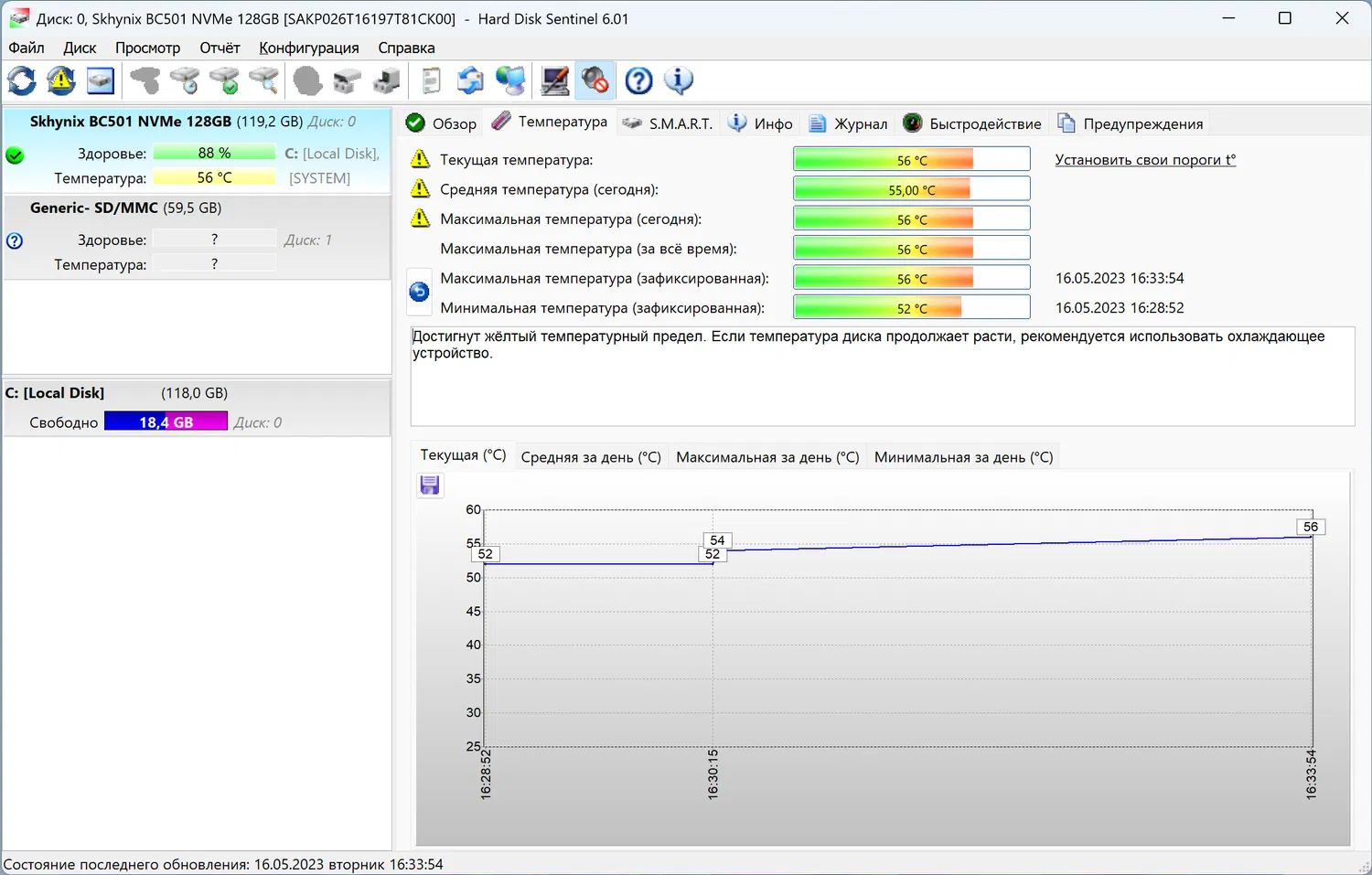Click the disk with clock toolbar icon
1372x875 pixels.
186,81
